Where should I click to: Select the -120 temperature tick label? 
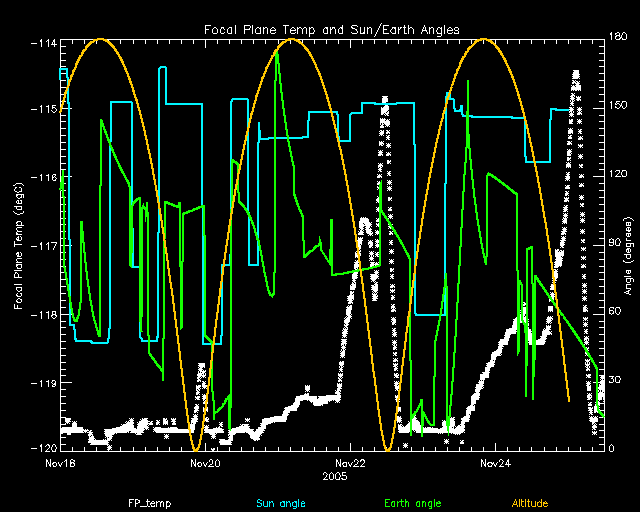point(44,448)
